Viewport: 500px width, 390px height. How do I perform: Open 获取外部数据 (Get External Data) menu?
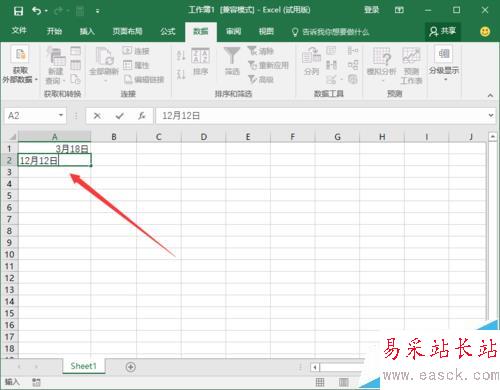click(x=20, y=64)
